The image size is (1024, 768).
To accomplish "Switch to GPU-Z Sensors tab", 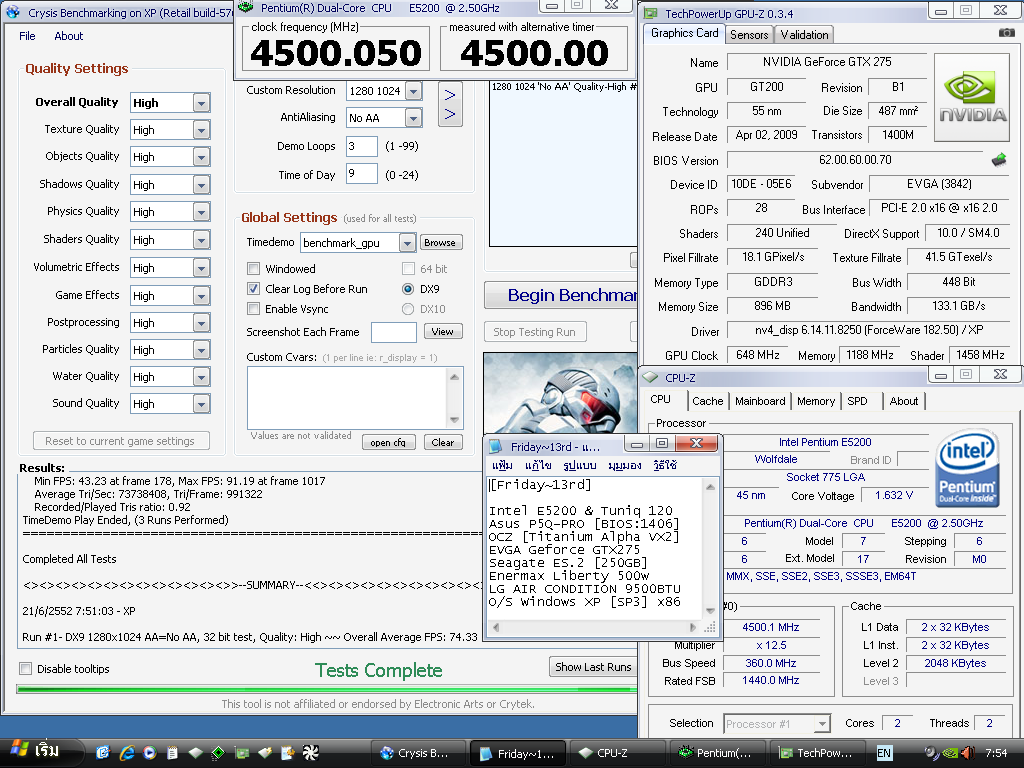I will [x=749, y=35].
